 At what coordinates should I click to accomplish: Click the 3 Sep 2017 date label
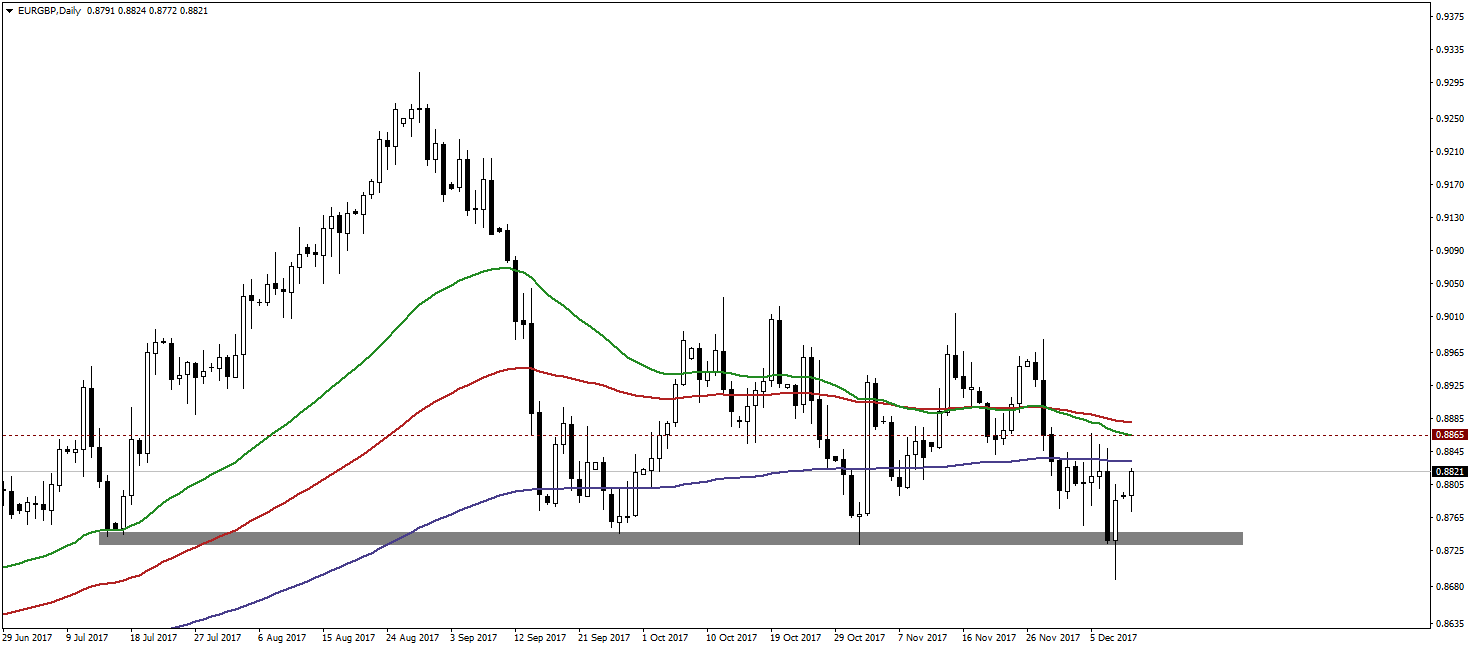tap(473, 637)
